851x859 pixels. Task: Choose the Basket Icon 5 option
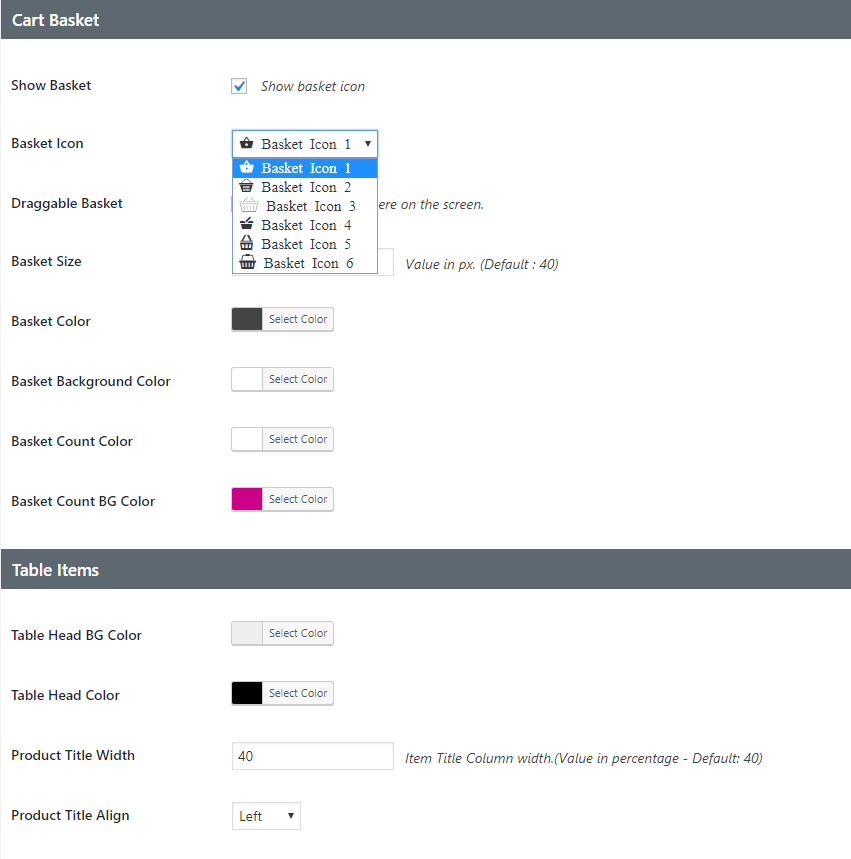[305, 244]
